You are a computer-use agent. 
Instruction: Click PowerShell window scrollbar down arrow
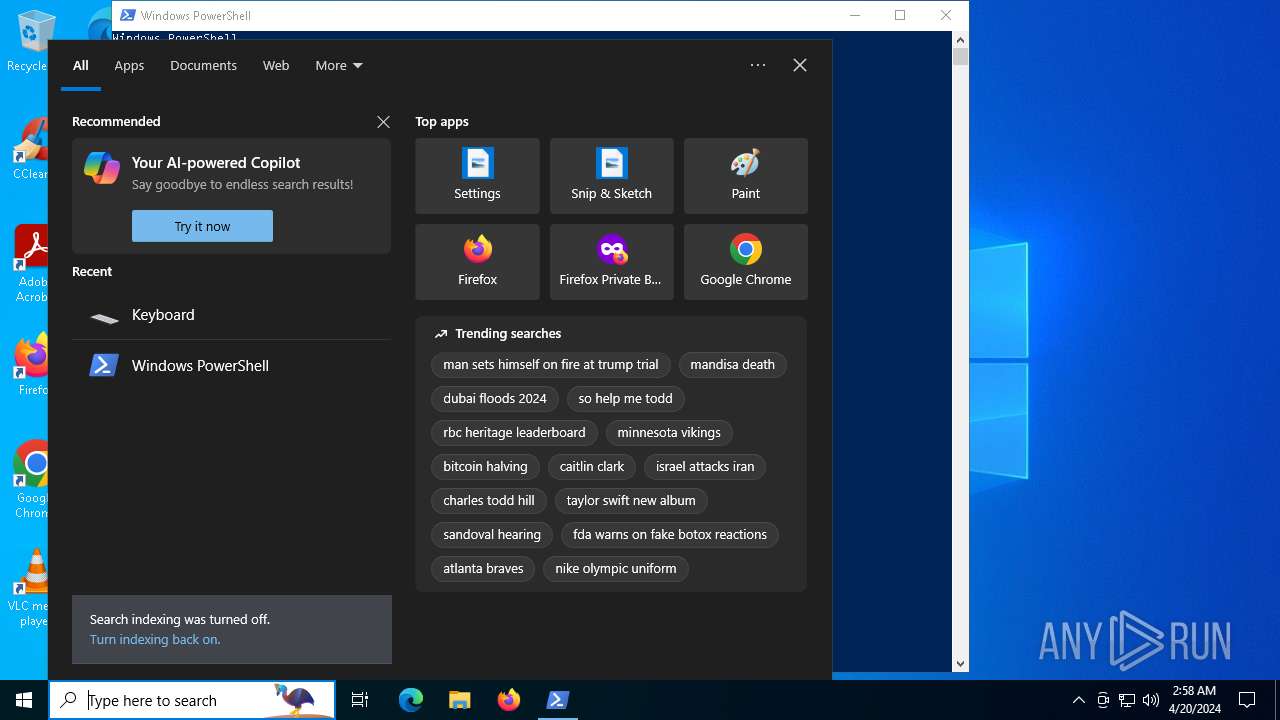961,663
